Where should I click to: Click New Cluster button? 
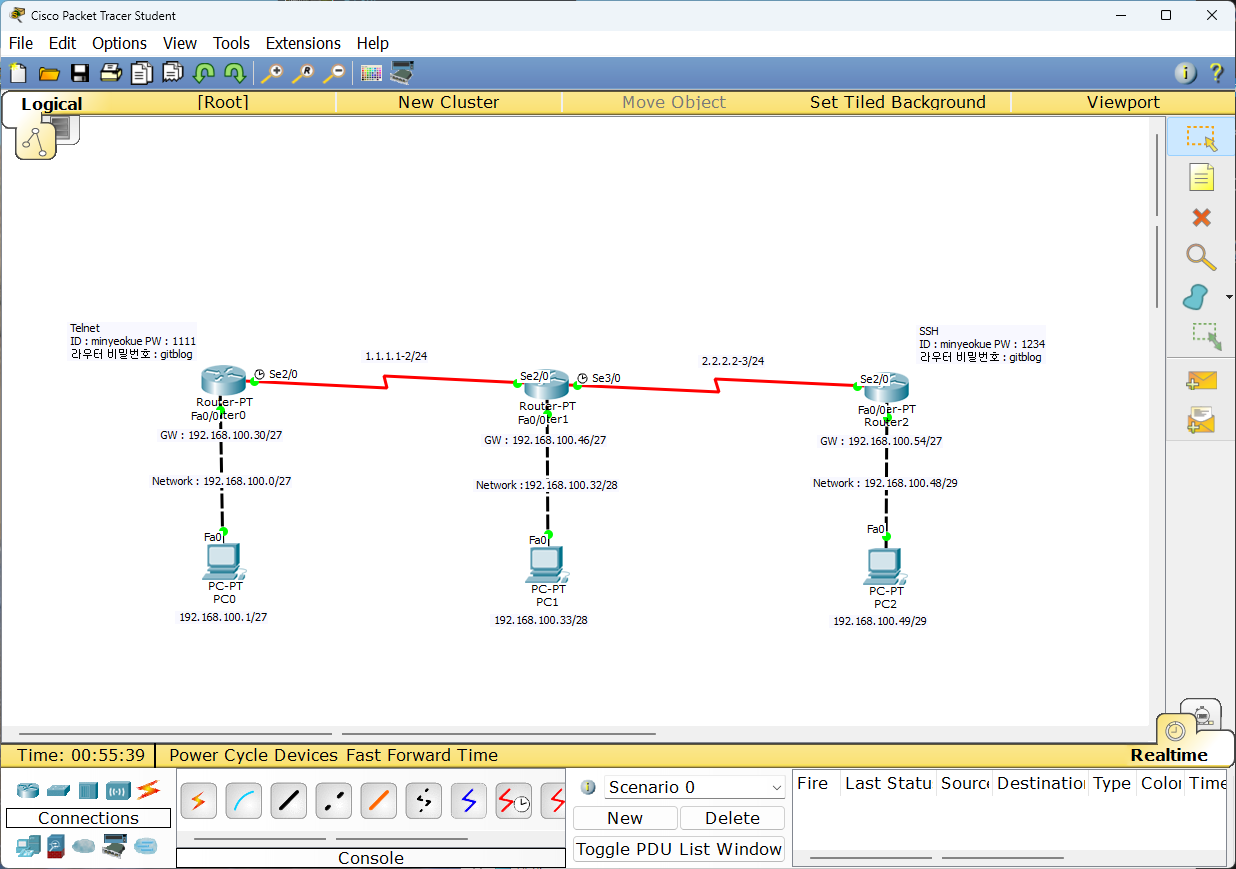(x=448, y=102)
